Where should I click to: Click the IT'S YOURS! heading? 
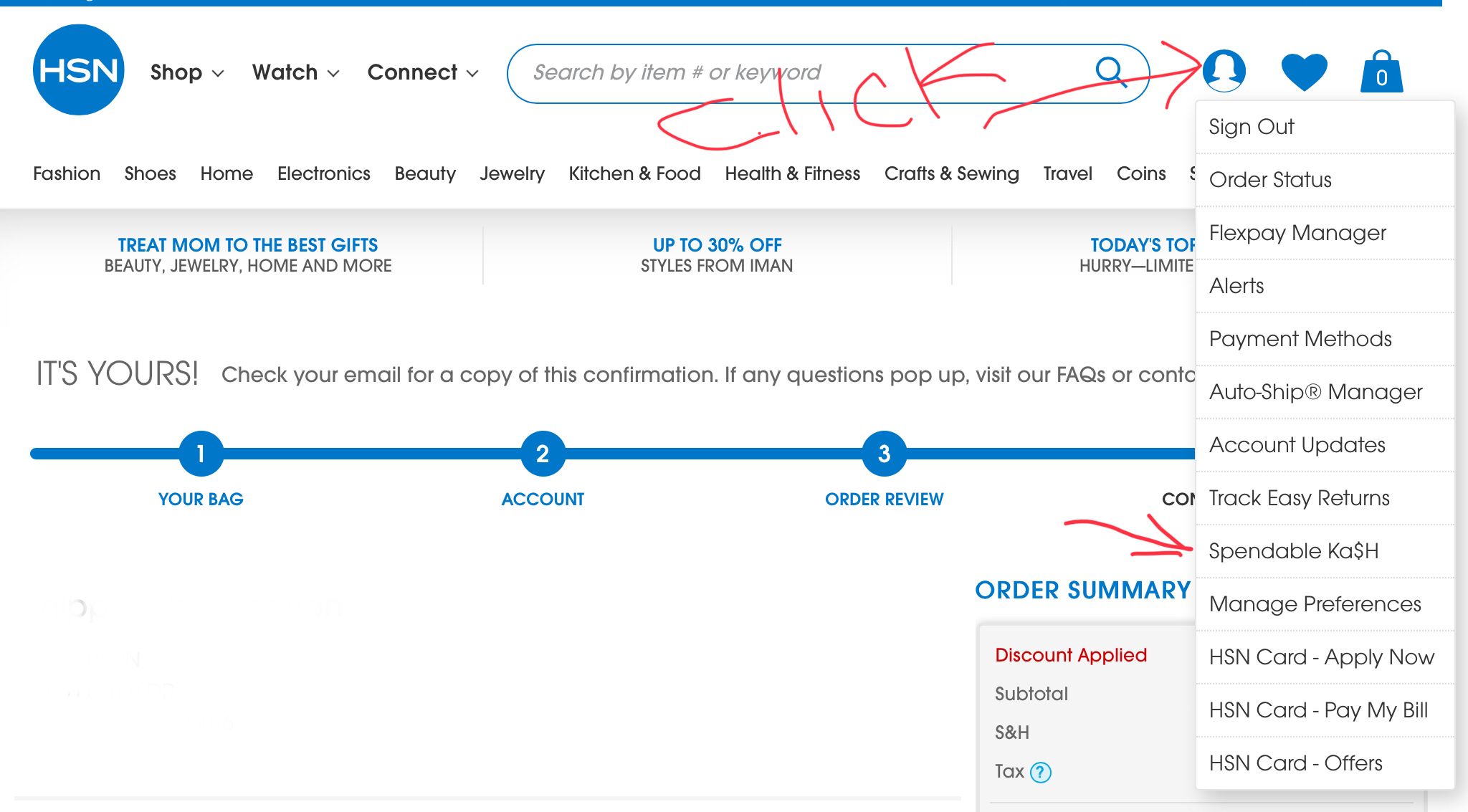click(117, 374)
